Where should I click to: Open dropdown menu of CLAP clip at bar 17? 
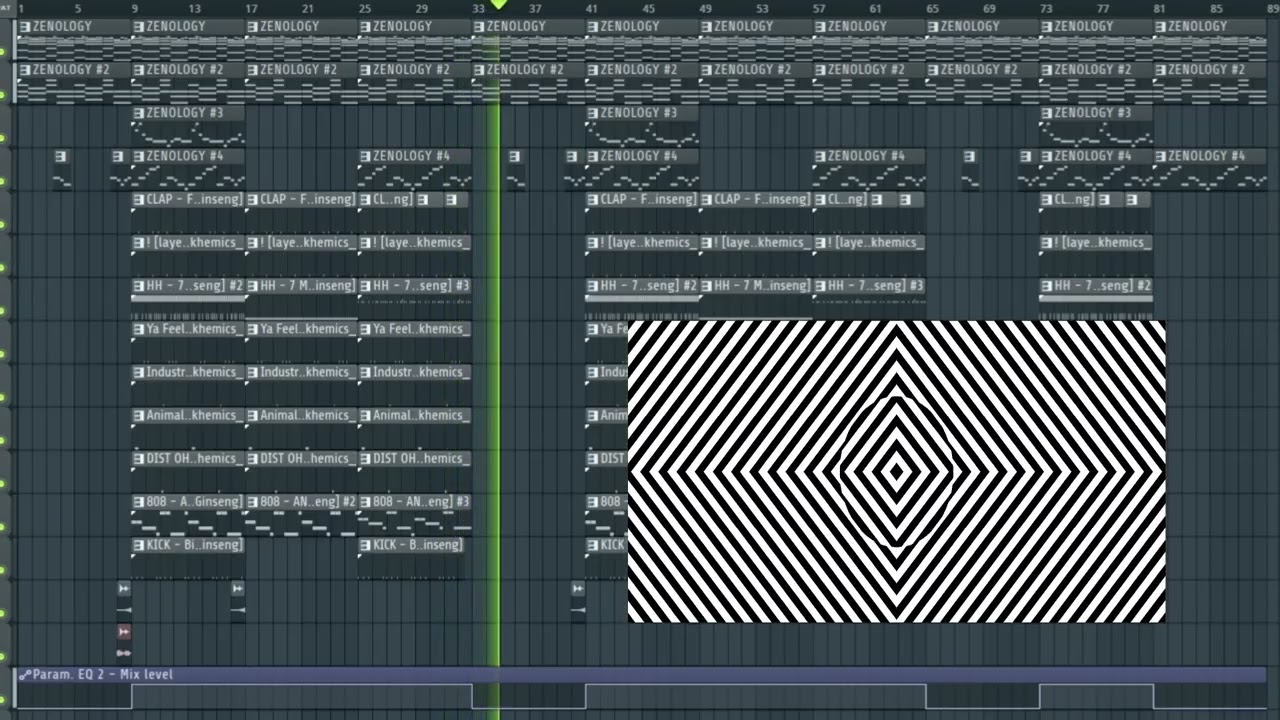253,199
